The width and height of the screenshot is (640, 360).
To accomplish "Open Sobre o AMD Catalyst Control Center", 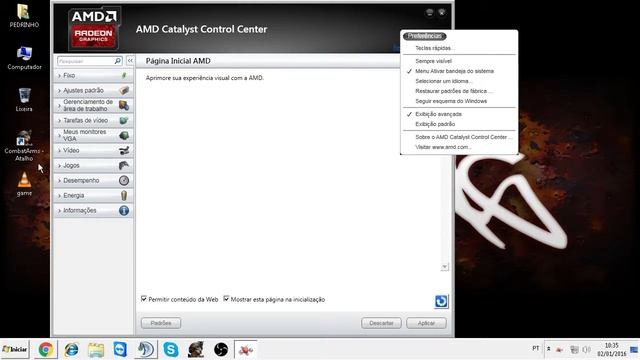I will tap(463, 137).
